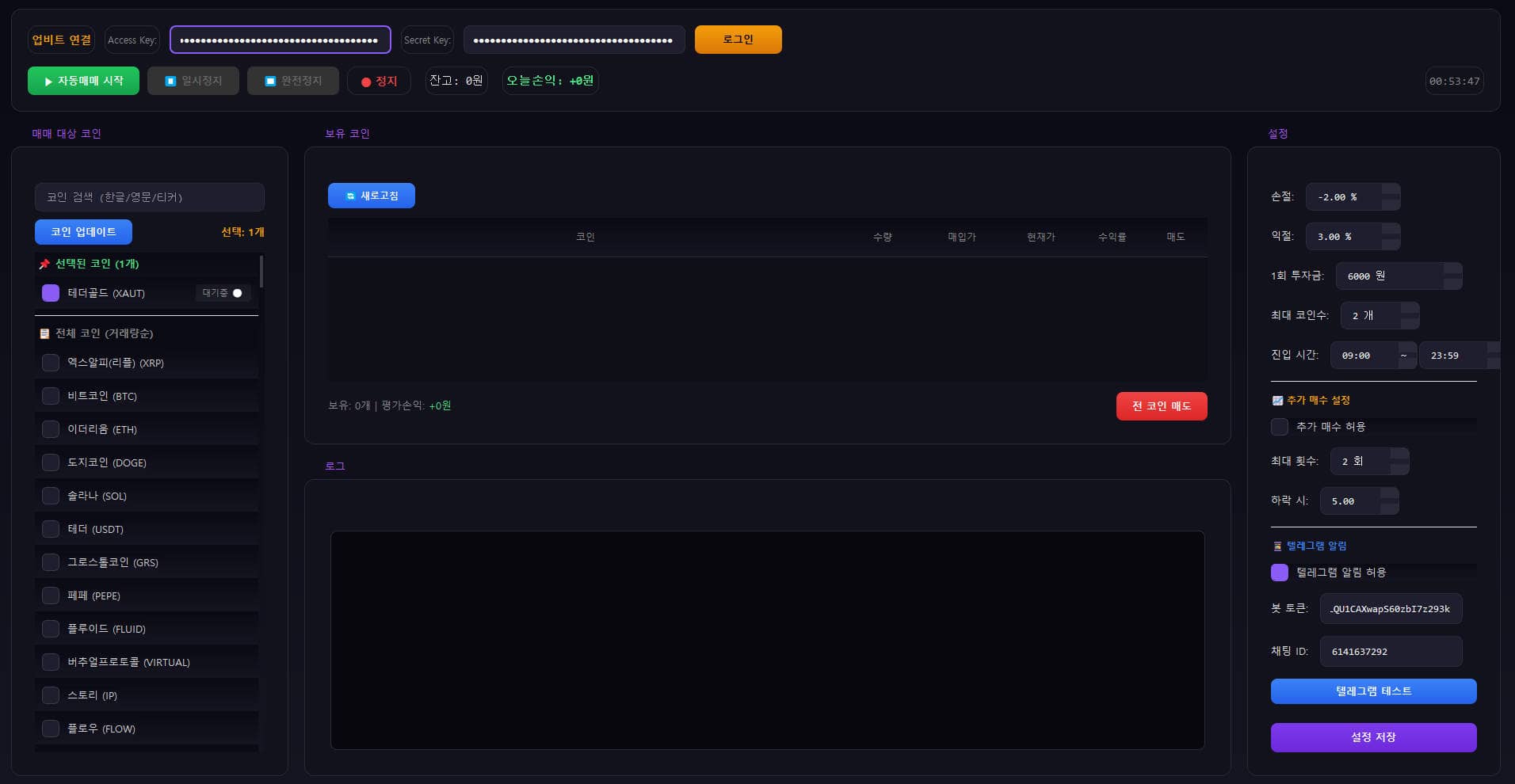
Task: Click the 텔레그램 테스트 button
Action: (1373, 691)
